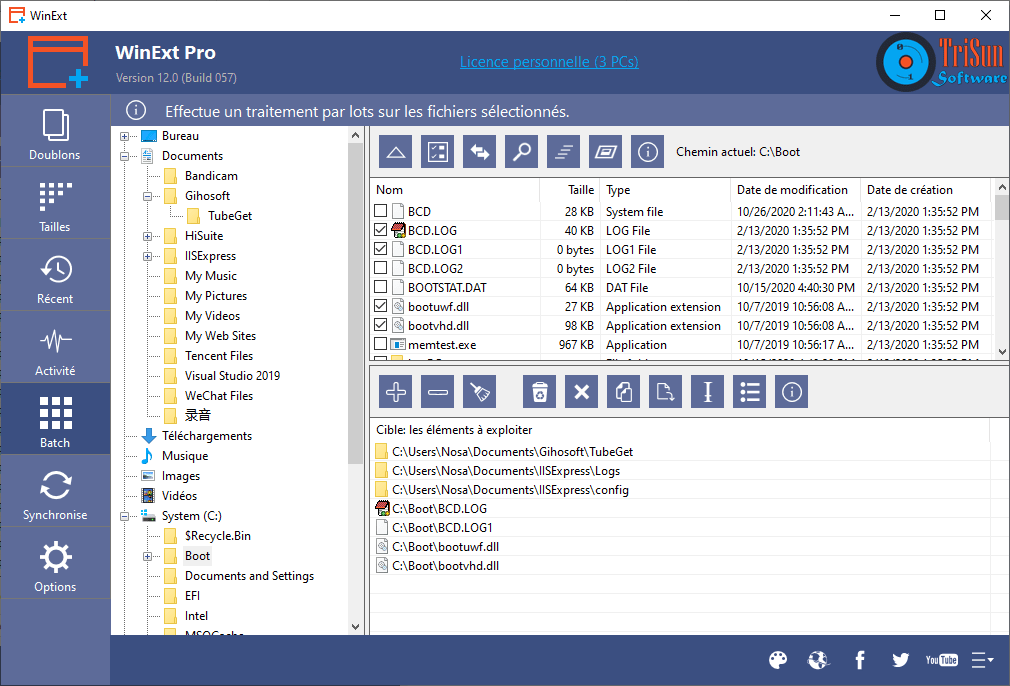Click the list batch toolbar icon
The height and width of the screenshot is (686, 1010).
750,392
